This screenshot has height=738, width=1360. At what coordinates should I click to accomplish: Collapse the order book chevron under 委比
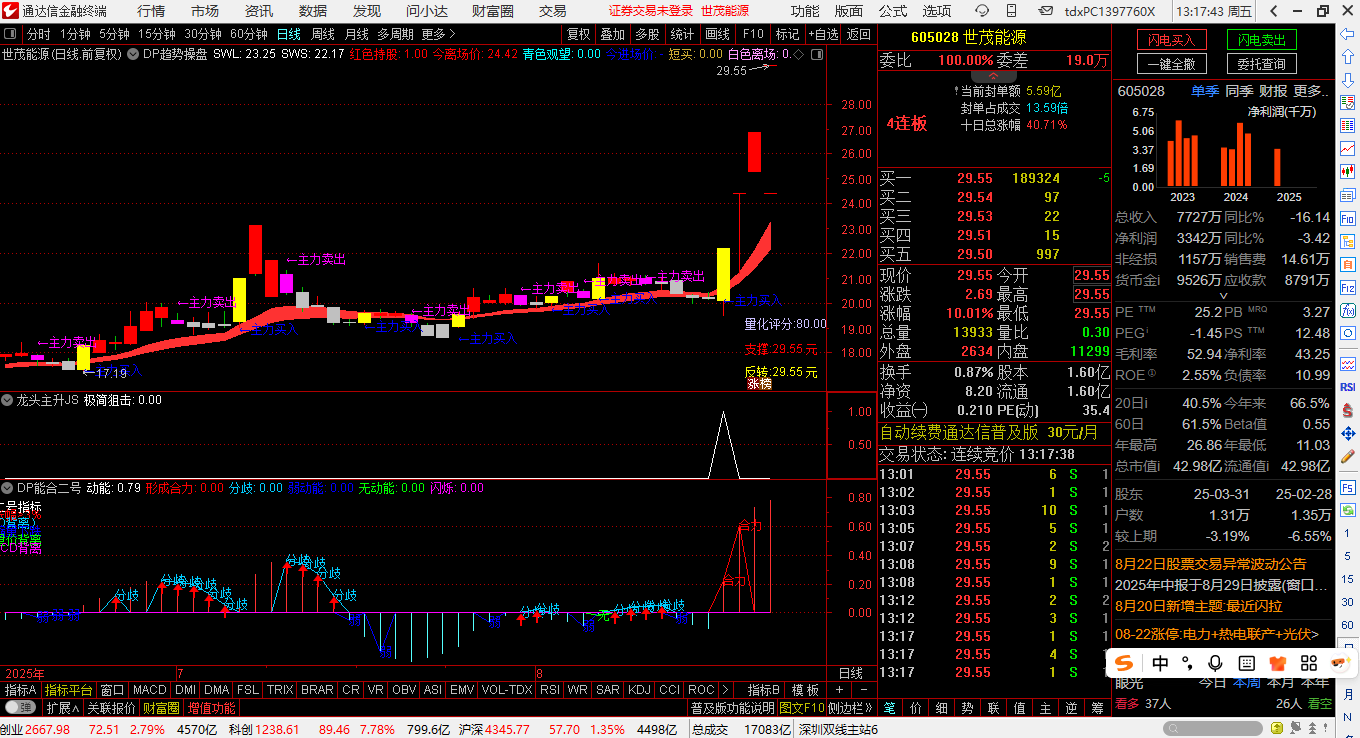[x=993, y=76]
